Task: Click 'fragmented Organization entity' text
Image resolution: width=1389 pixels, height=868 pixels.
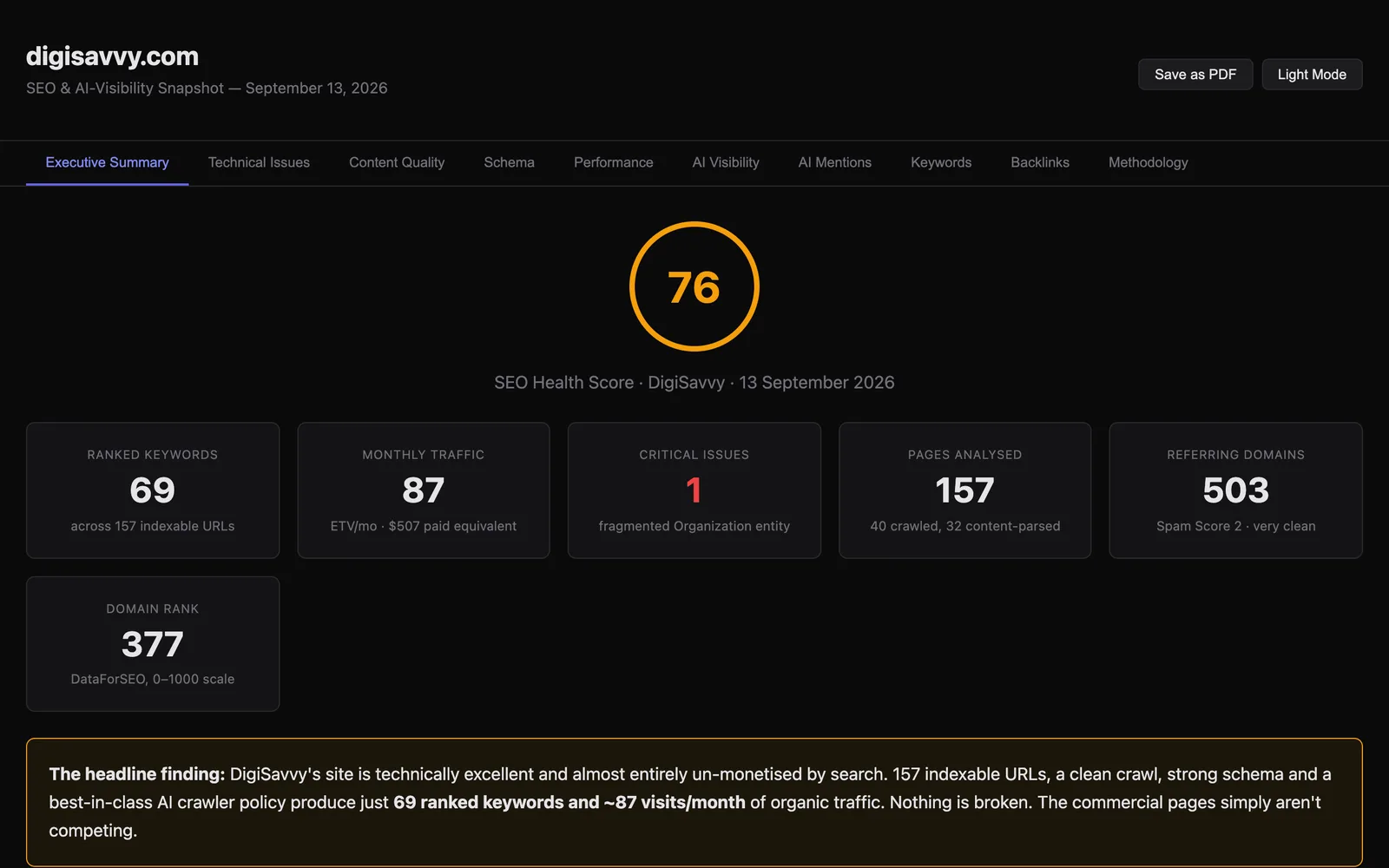Action: [694, 526]
